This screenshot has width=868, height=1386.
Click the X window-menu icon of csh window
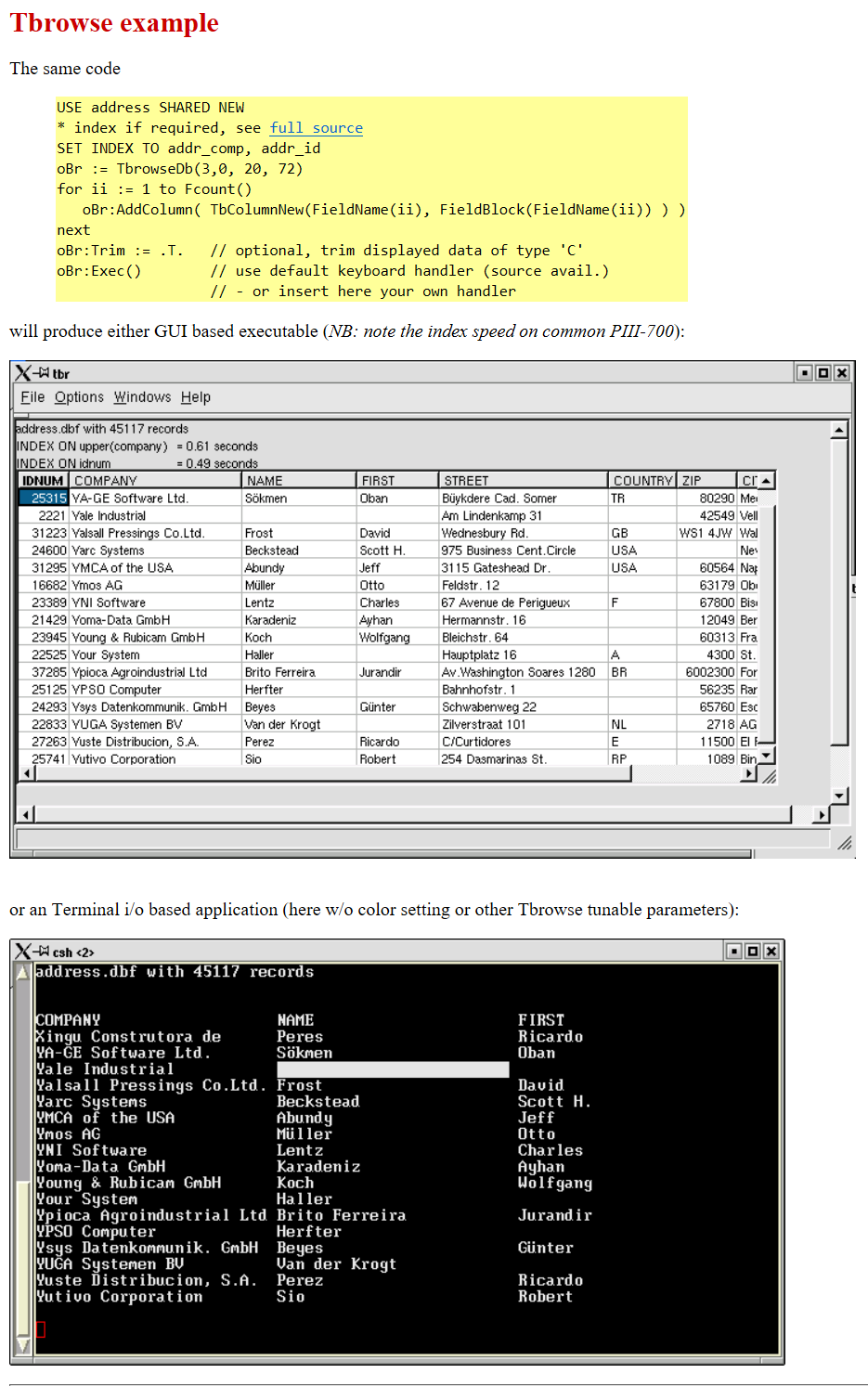23,952
